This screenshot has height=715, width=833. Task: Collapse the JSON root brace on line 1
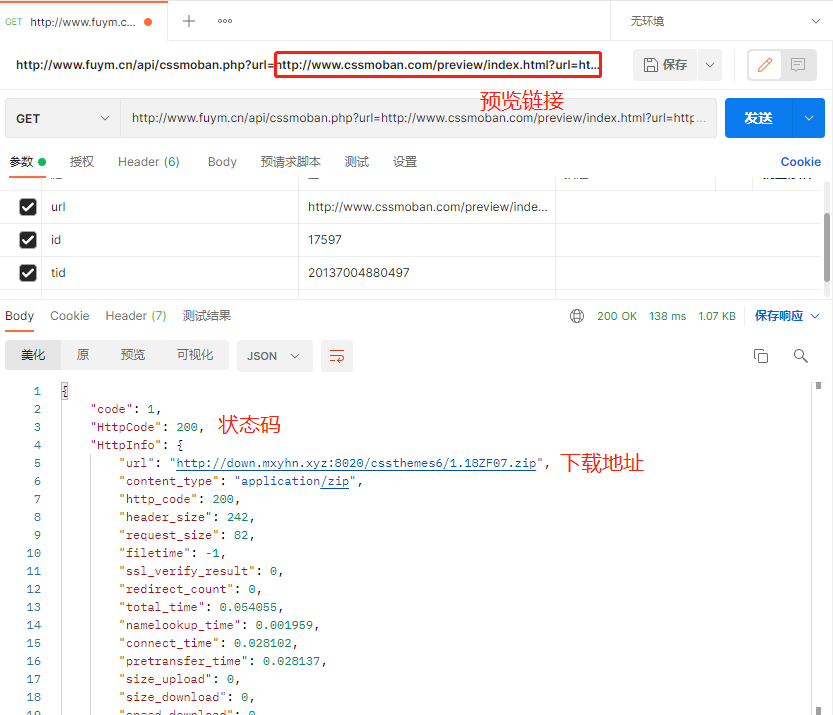point(65,391)
